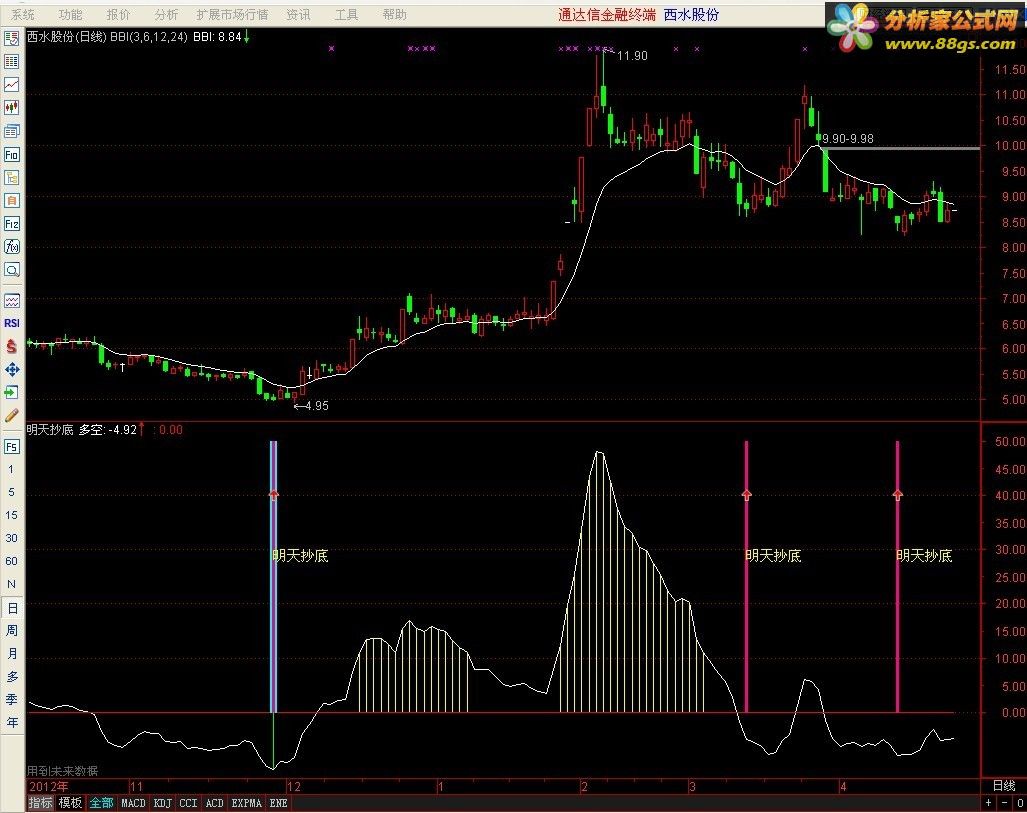This screenshot has width=1027, height=813.
Task: Open the 报价 menu
Action: coord(118,14)
